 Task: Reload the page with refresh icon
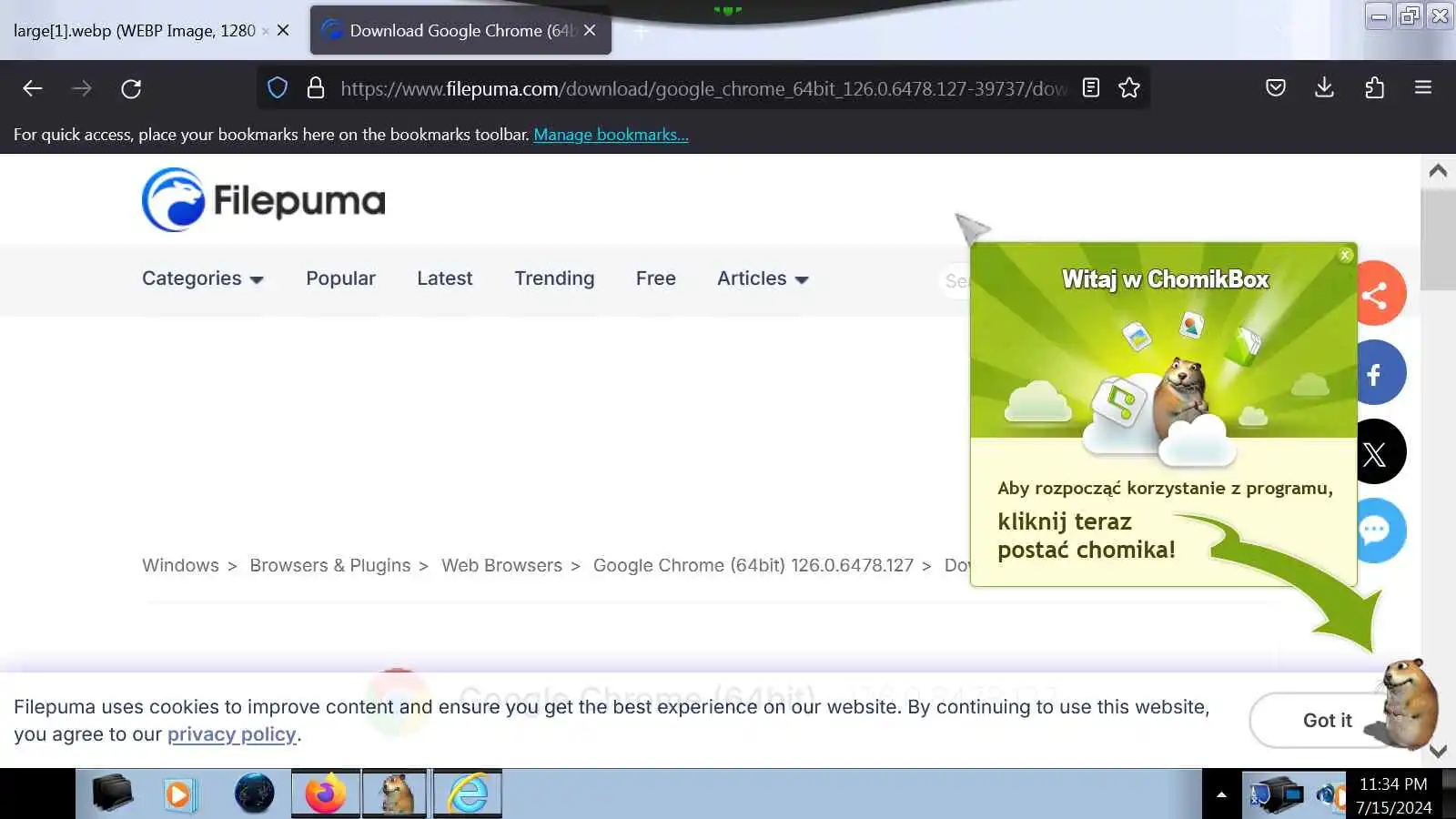[x=131, y=88]
